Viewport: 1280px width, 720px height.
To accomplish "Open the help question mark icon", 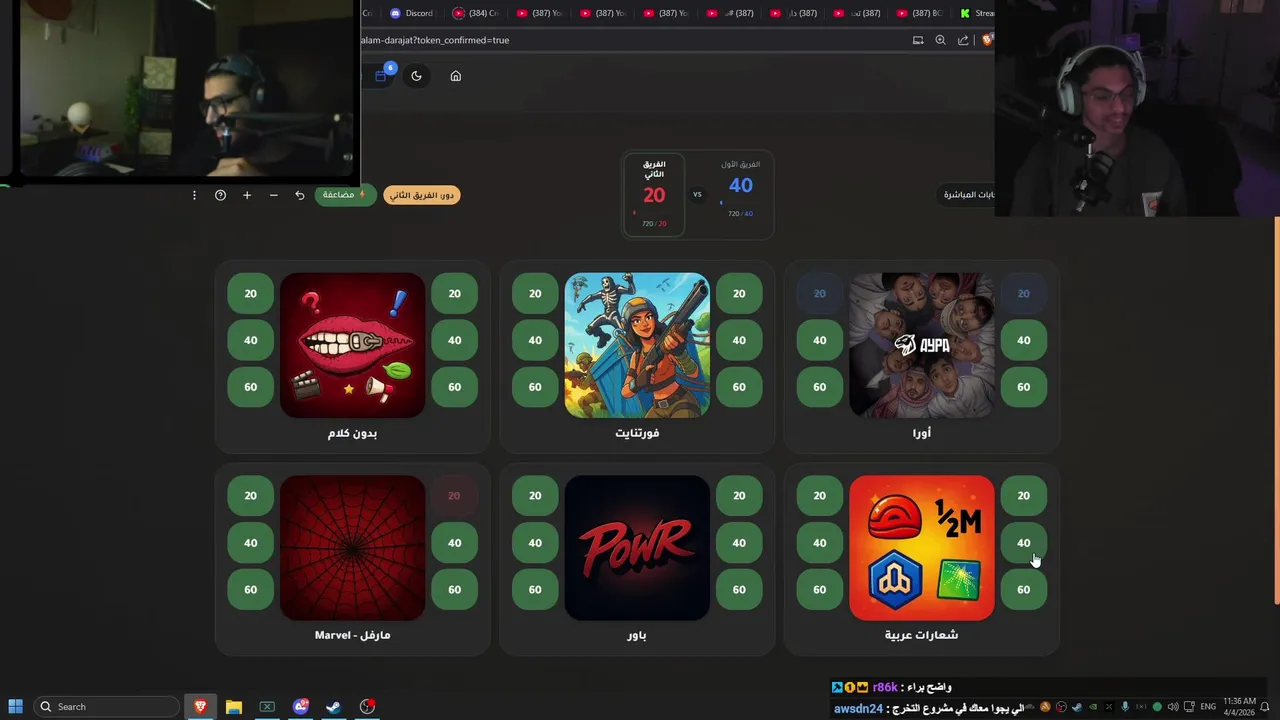I will (x=221, y=195).
